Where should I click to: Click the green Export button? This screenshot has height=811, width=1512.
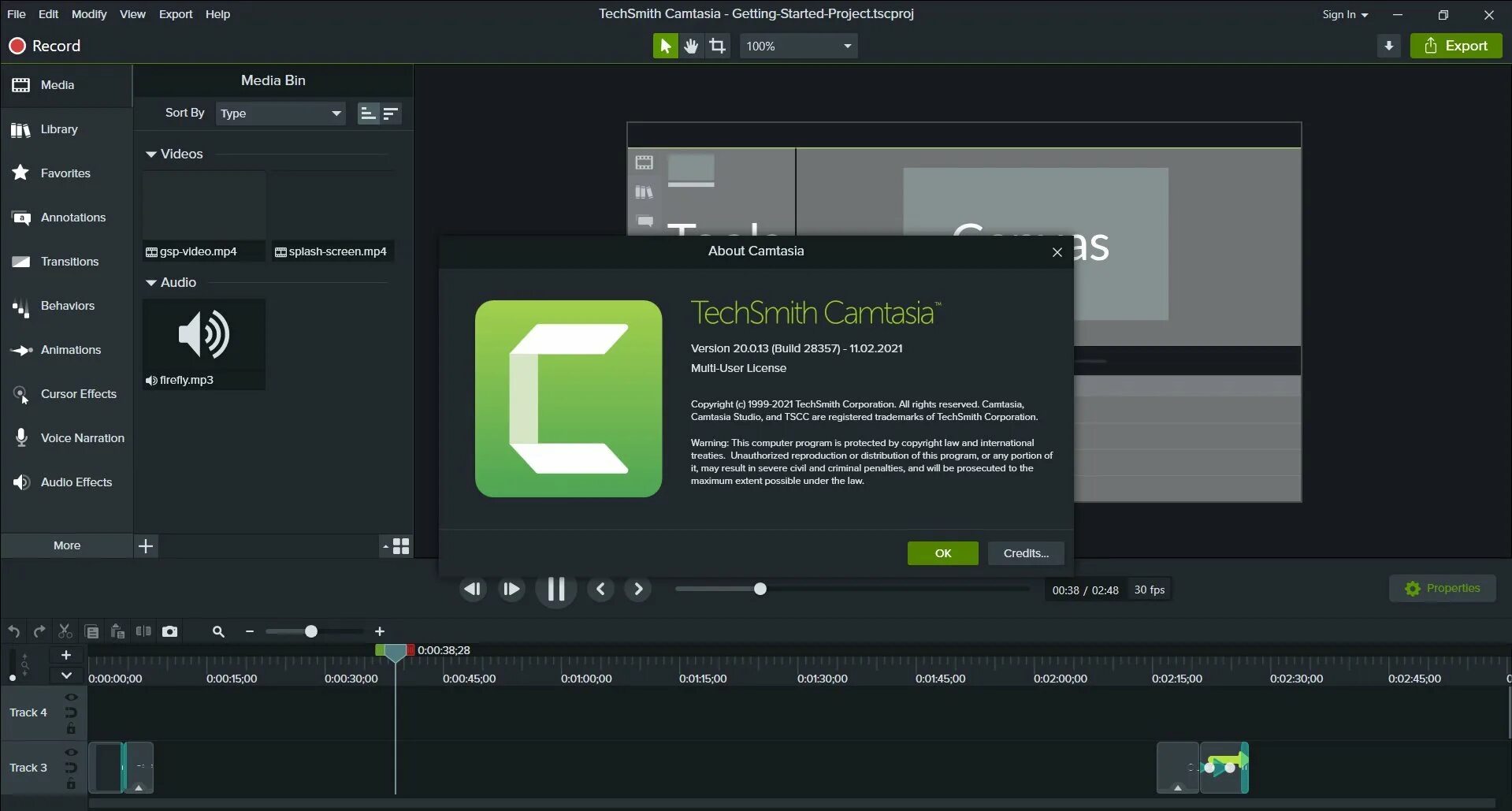pos(1456,46)
